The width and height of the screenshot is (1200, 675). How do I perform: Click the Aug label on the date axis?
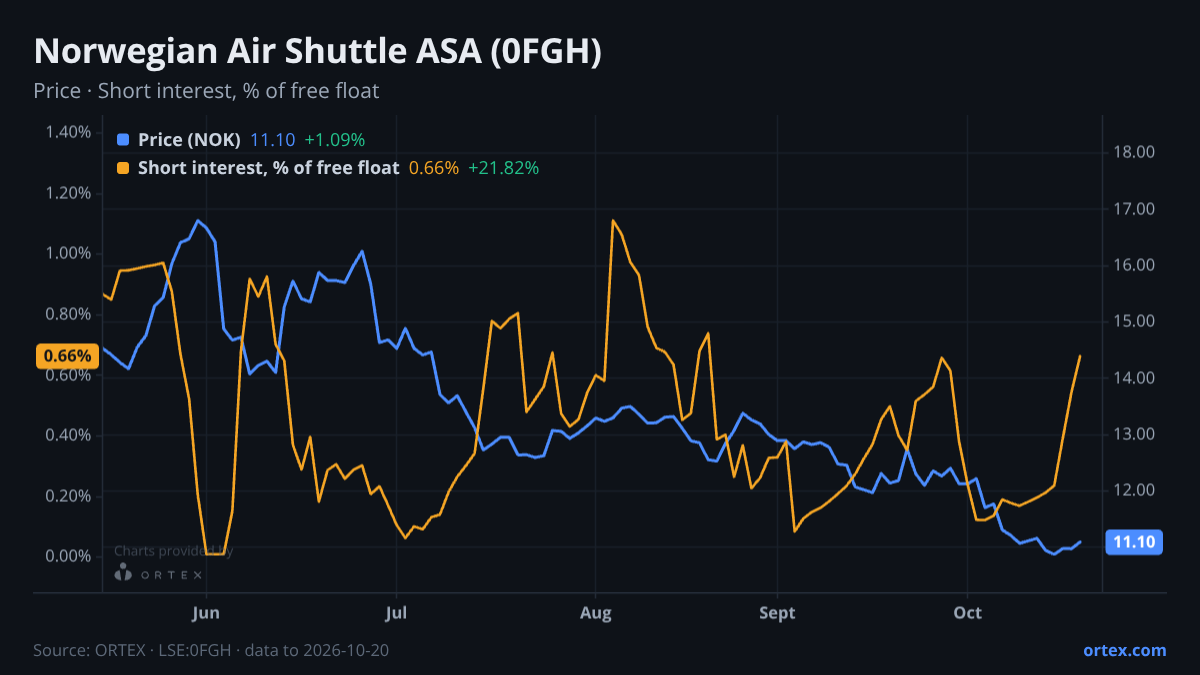tap(596, 613)
